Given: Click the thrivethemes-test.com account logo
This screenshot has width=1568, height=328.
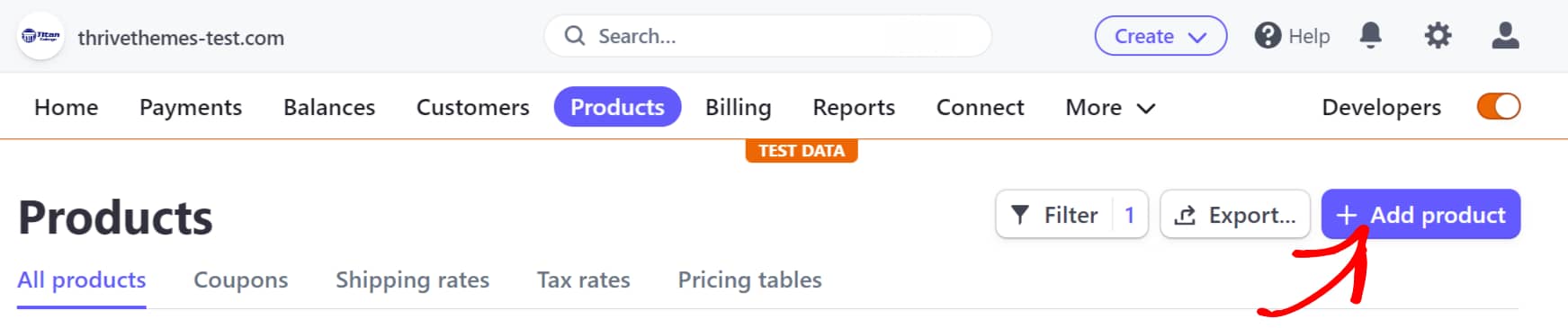Looking at the screenshot, I should (41, 36).
